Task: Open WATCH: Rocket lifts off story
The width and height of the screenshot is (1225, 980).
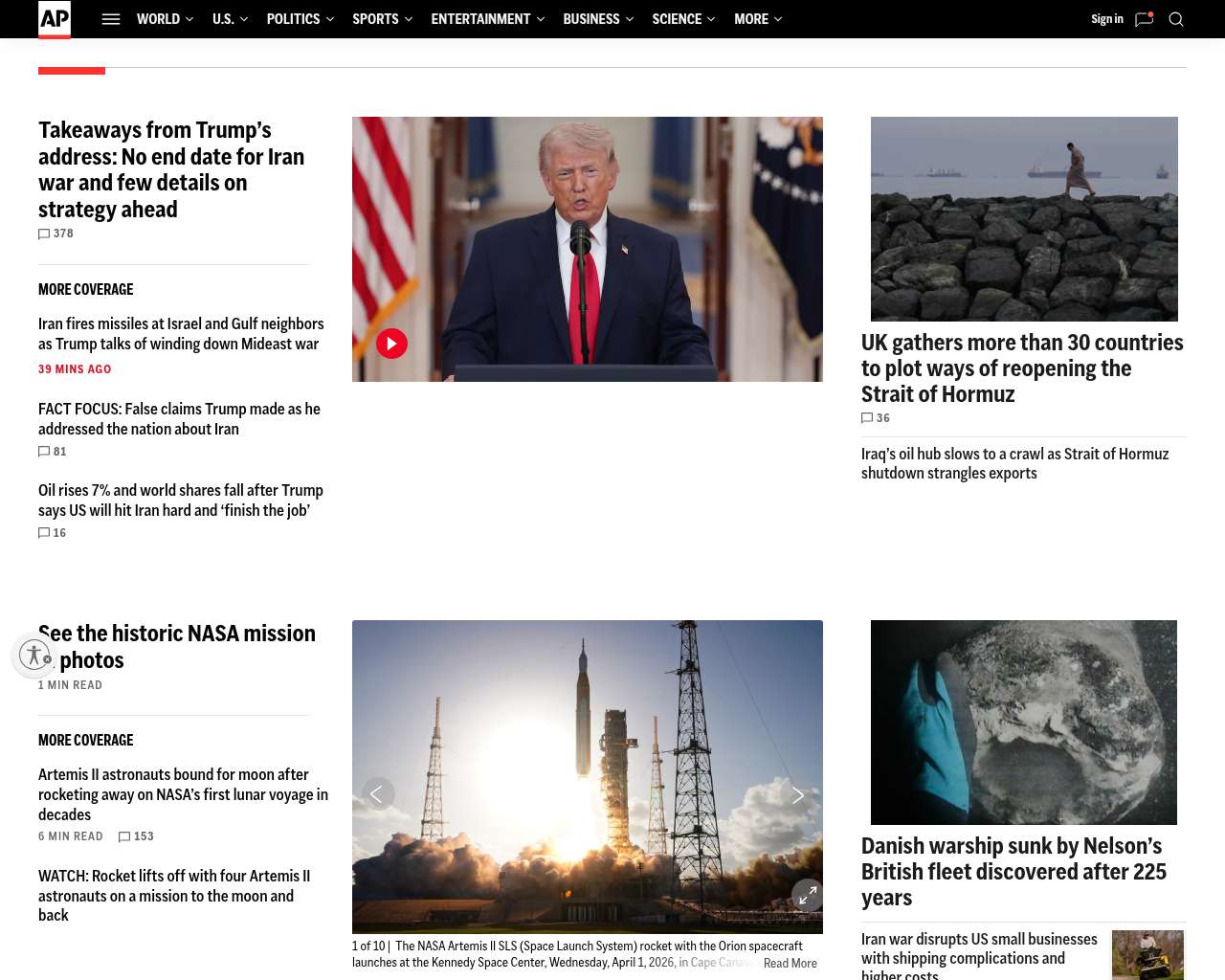Action: [174, 896]
